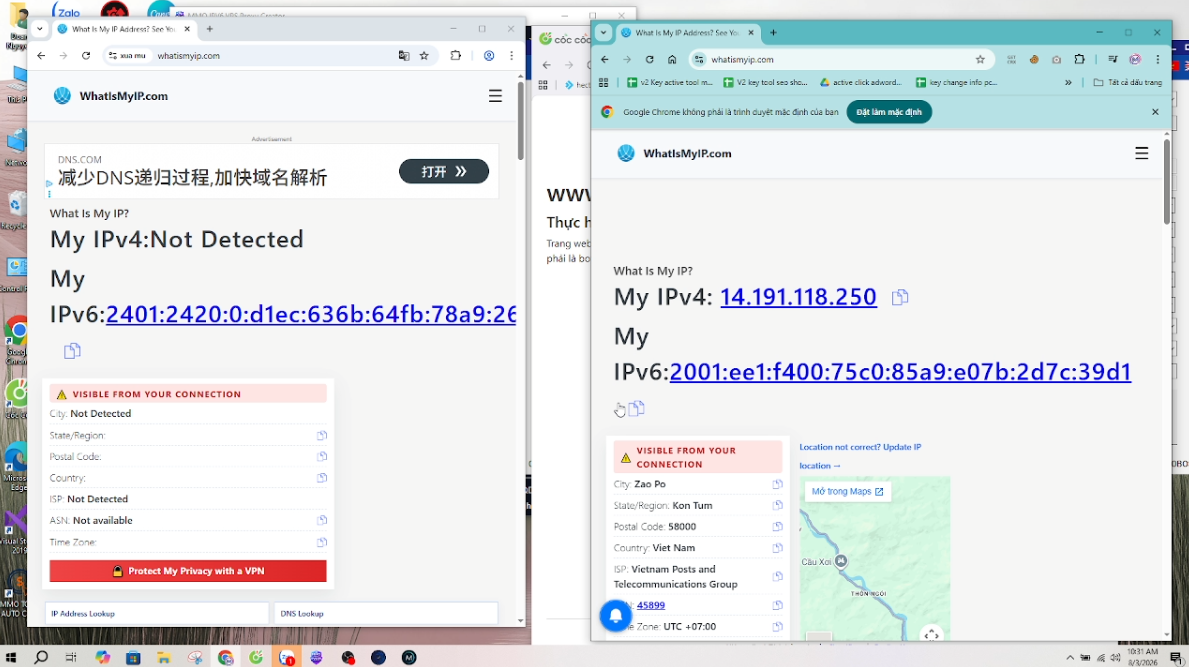This screenshot has width=1189, height=667.
Task: Click the blue notification bell icon
Action: [x=615, y=615]
